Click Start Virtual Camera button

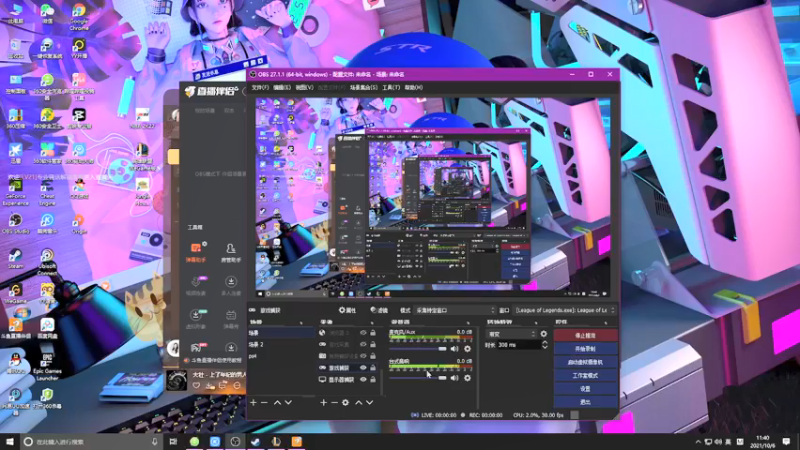tap(585, 362)
